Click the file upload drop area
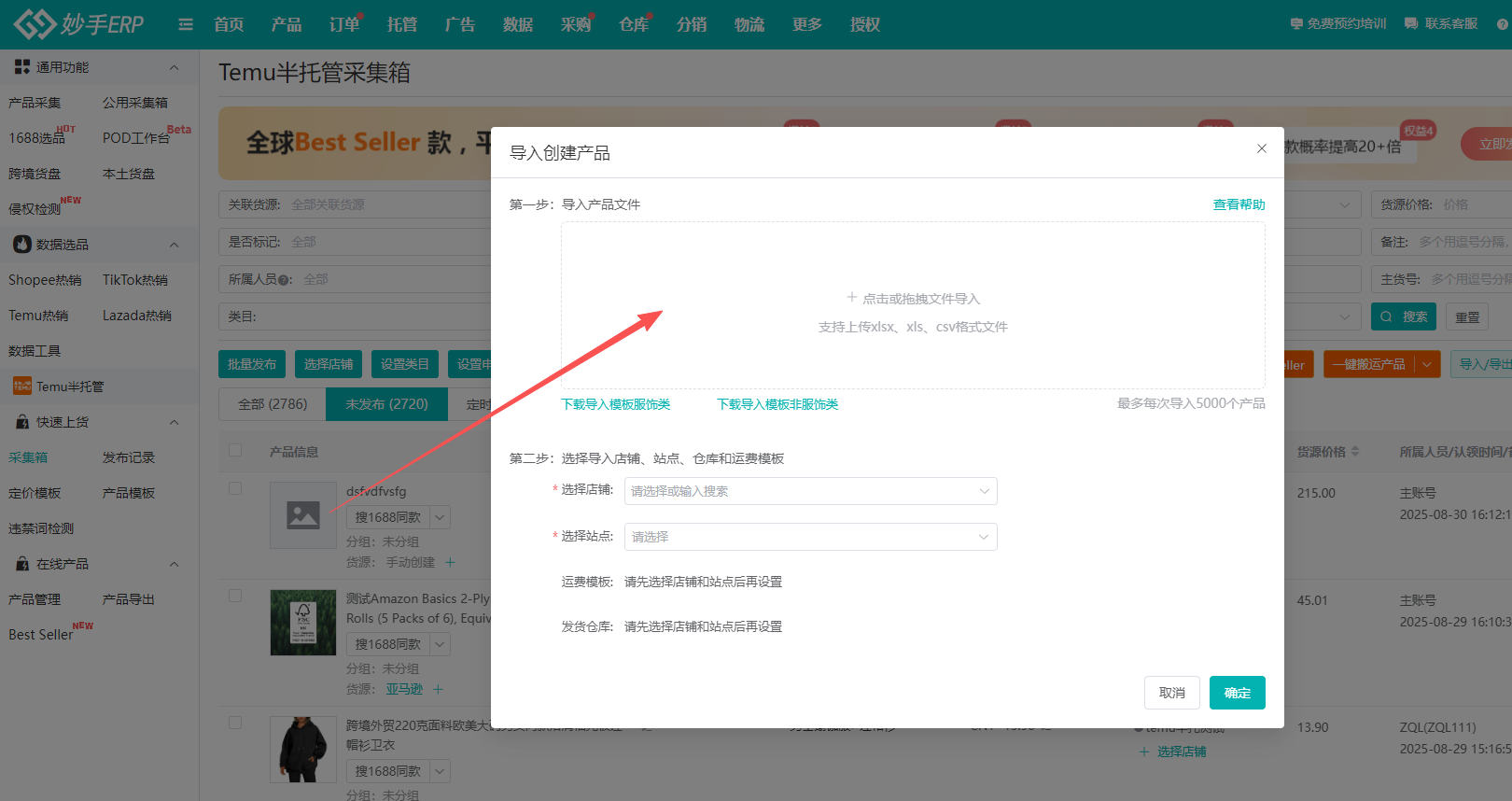This screenshot has height=801, width=1512. coord(913,305)
